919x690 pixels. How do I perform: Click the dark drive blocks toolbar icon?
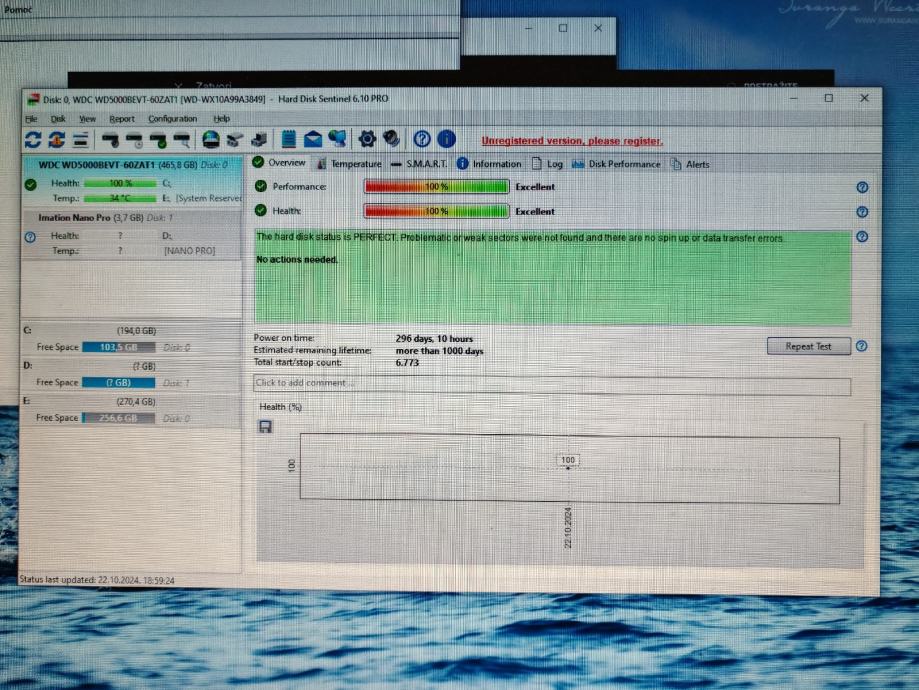259,140
